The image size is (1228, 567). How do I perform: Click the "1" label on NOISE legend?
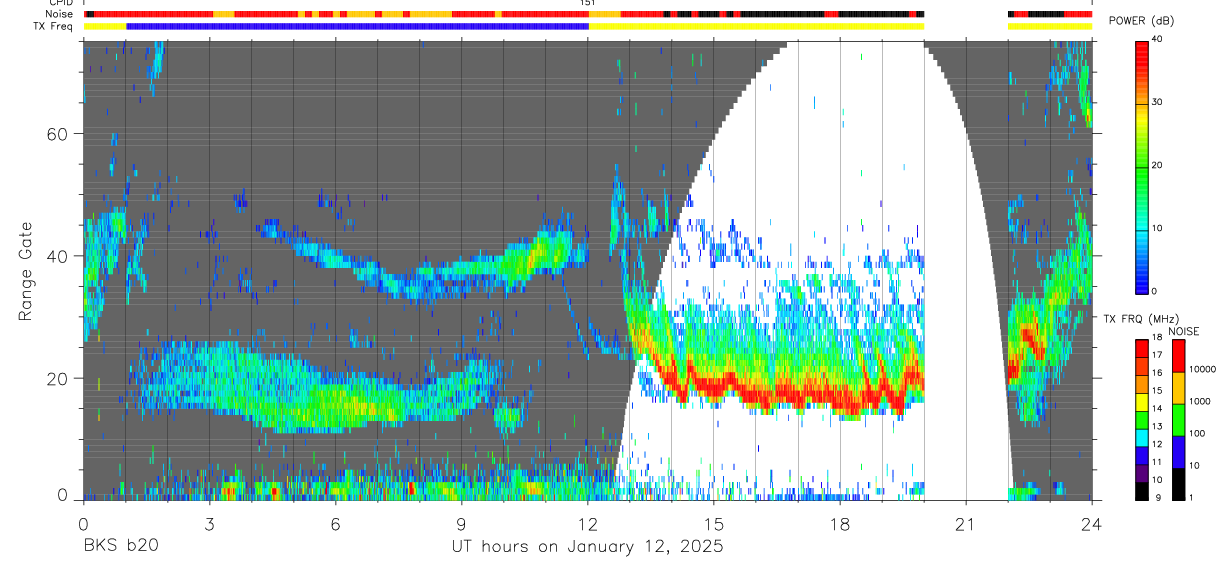coord(1190,497)
